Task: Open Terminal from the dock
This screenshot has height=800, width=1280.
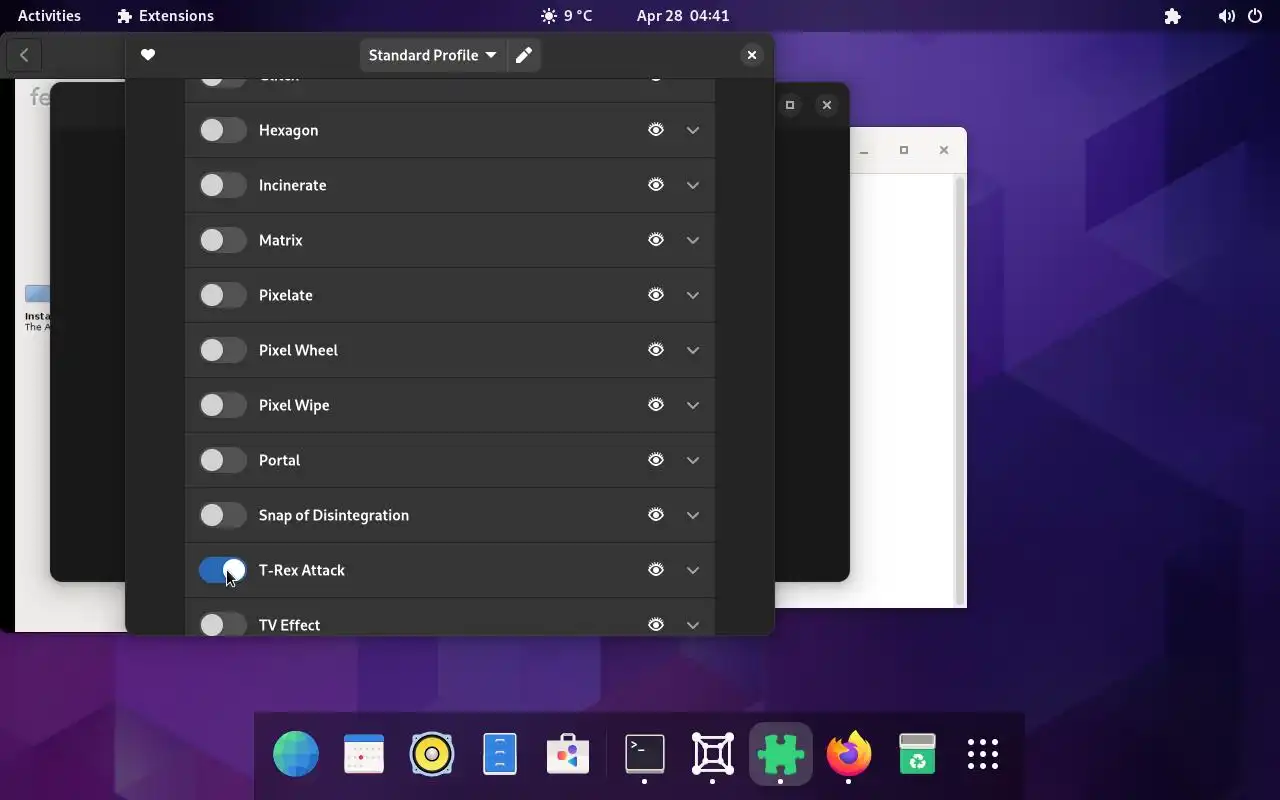Action: coord(645,754)
